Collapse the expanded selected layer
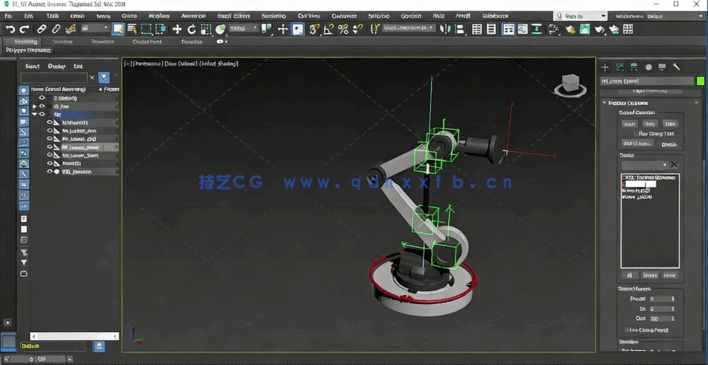The image size is (708, 365). pos(34,114)
